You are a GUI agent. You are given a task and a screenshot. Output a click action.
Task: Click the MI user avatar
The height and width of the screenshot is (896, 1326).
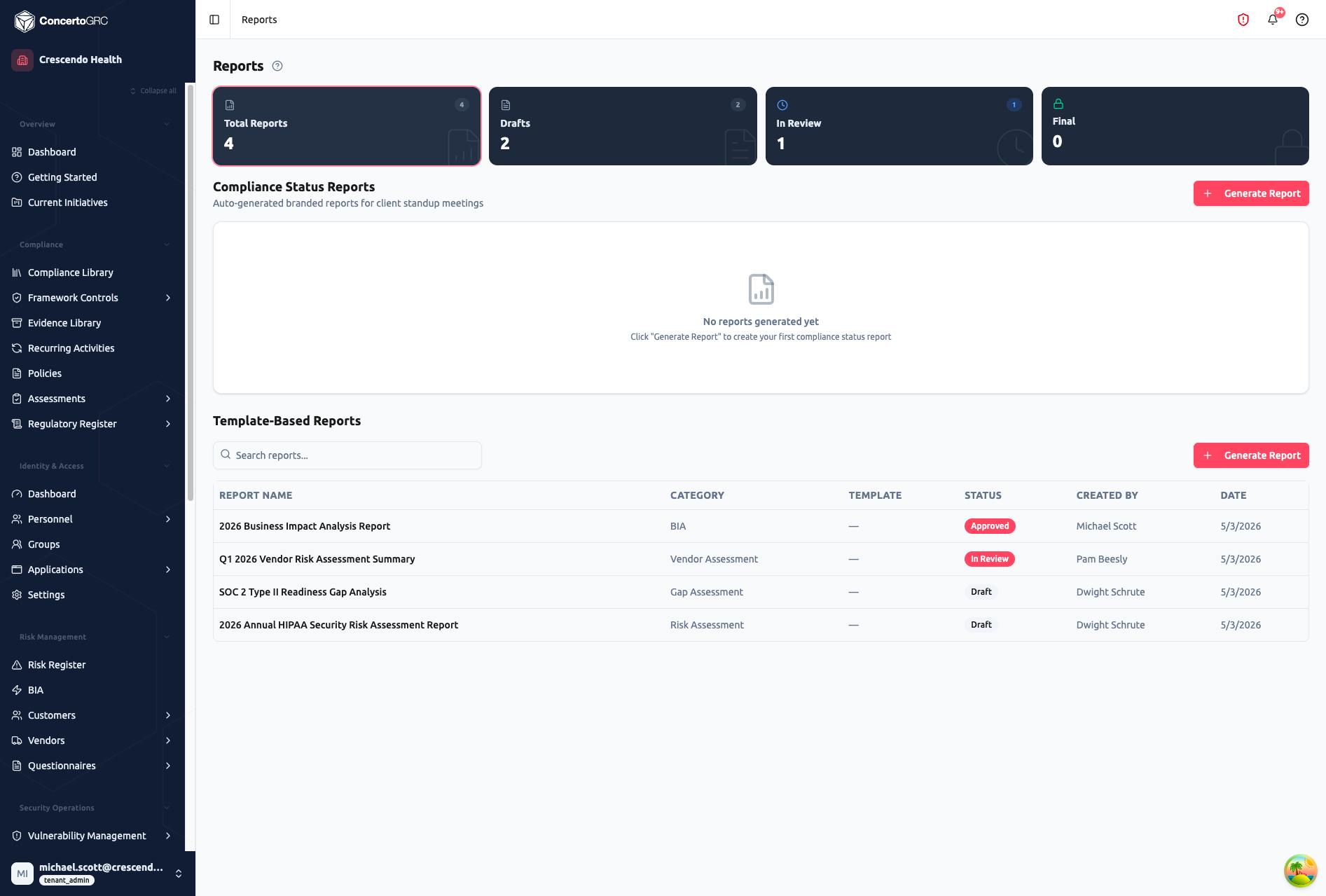tap(22, 874)
